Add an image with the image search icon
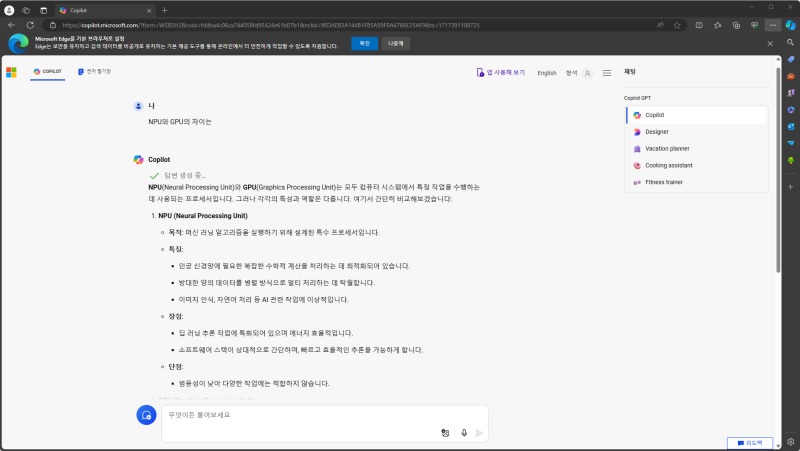Image resolution: width=800 pixels, height=451 pixels. (445, 433)
